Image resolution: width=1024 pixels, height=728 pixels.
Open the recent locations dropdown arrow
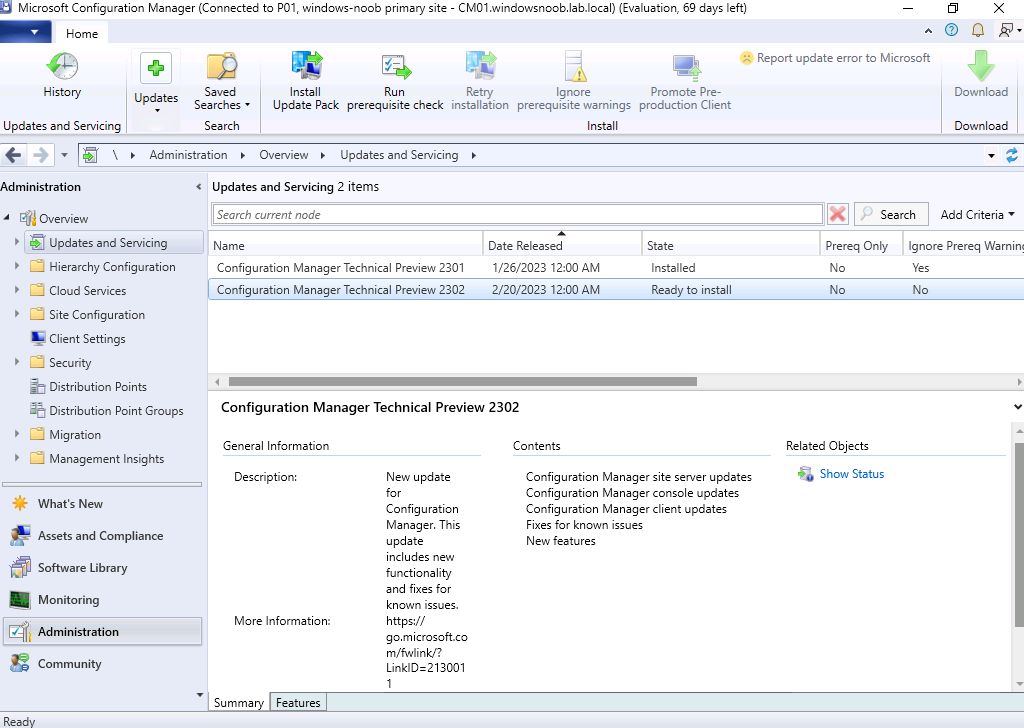click(64, 155)
